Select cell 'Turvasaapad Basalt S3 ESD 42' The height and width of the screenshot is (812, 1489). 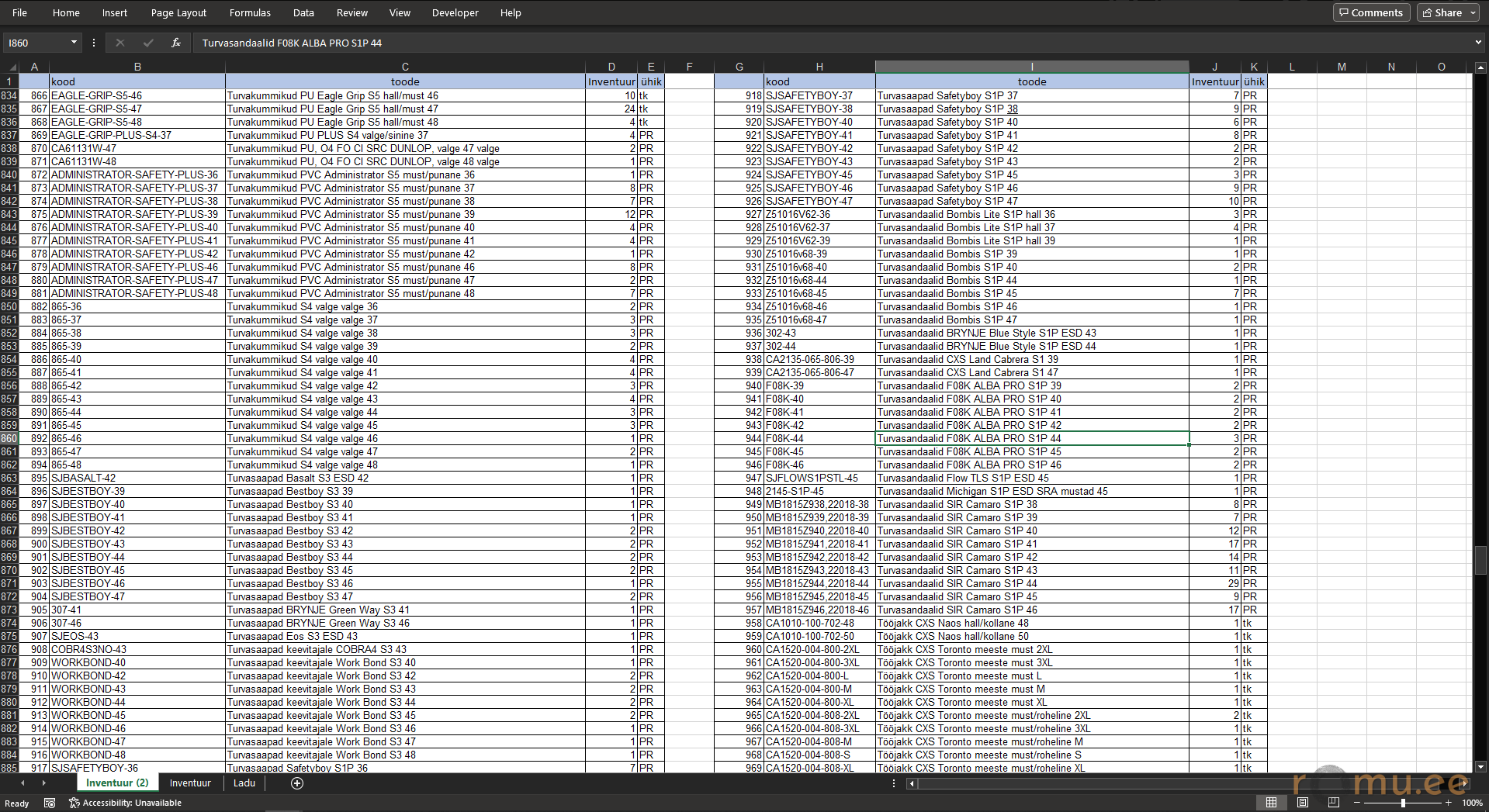pyautogui.click(x=405, y=478)
